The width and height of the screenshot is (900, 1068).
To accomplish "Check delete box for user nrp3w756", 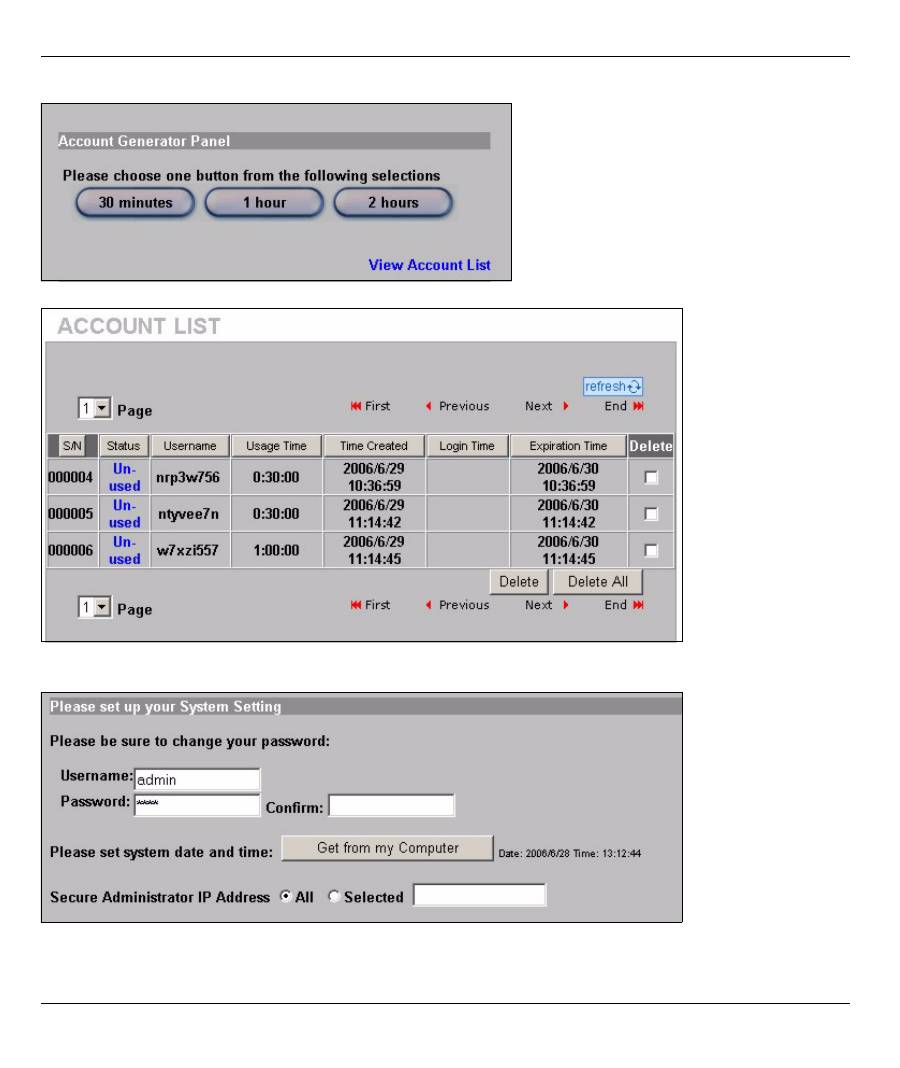I will point(651,478).
